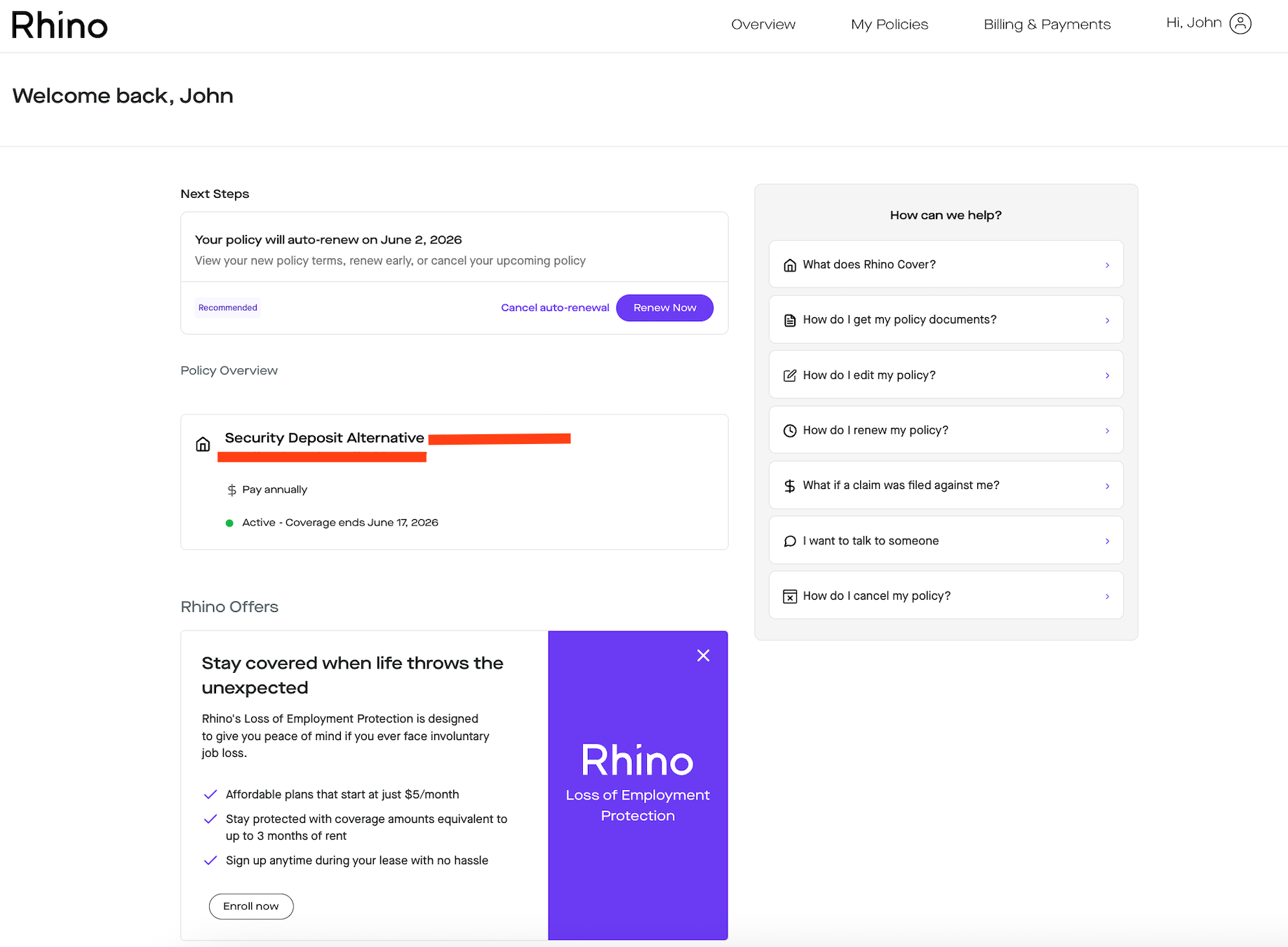Click the Renew Now button
This screenshot has height=947, width=1288.
(x=664, y=308)
